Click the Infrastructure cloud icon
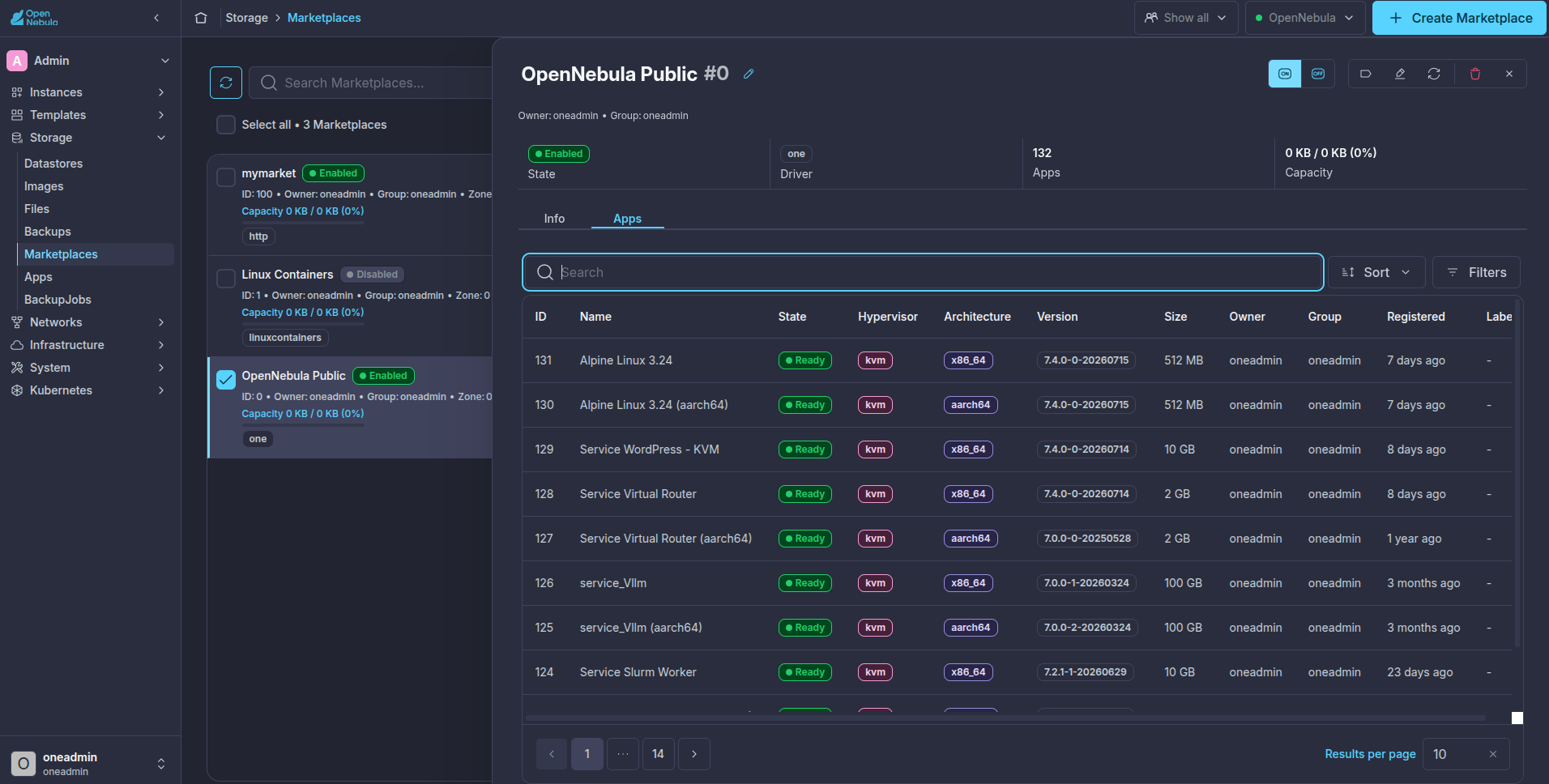Screen dimensions: 1549x784 17,345
